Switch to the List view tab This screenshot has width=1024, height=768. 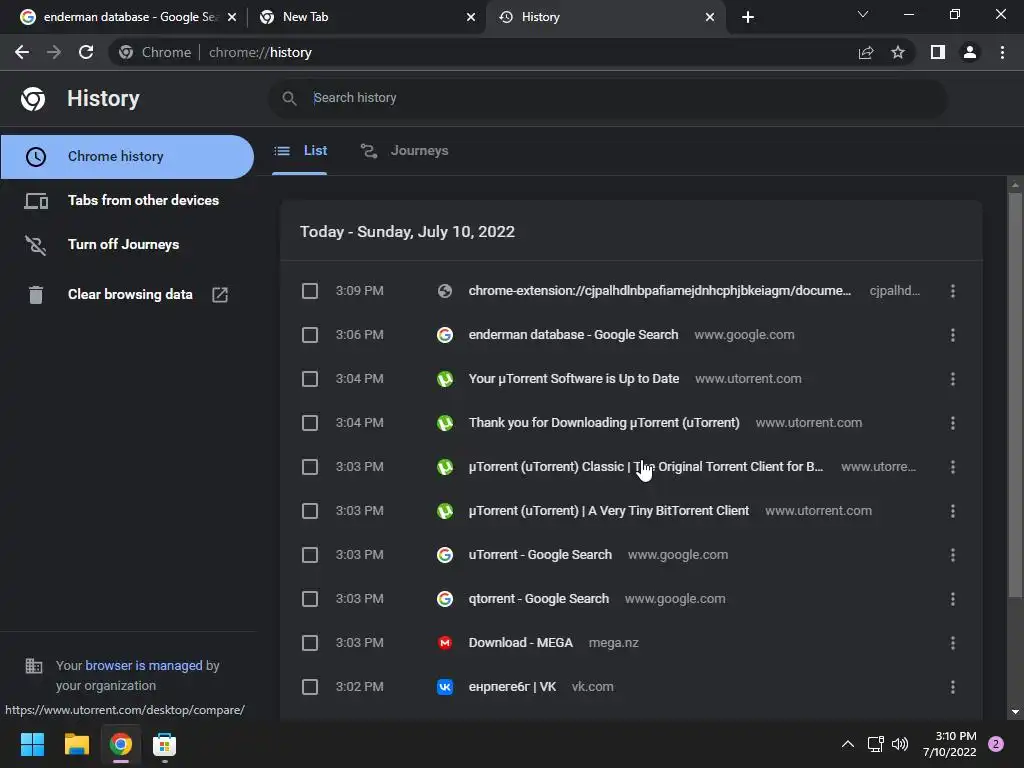300,151
